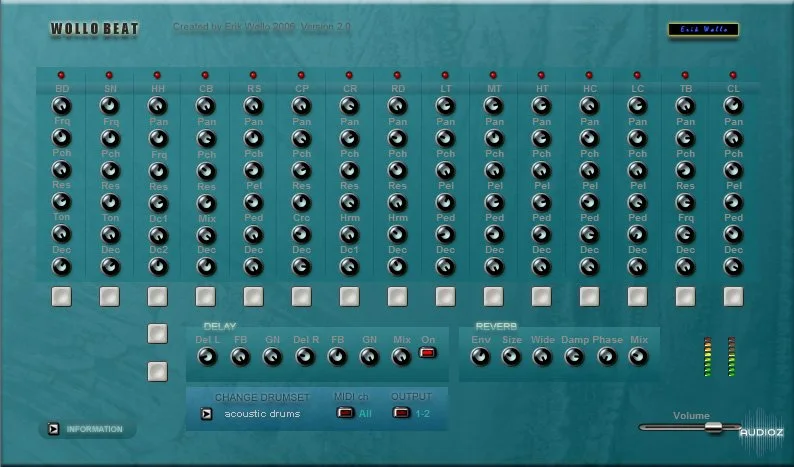Trigger the CP pad button
The width and height of the screenshot is (794, 467).
[302, 297]
